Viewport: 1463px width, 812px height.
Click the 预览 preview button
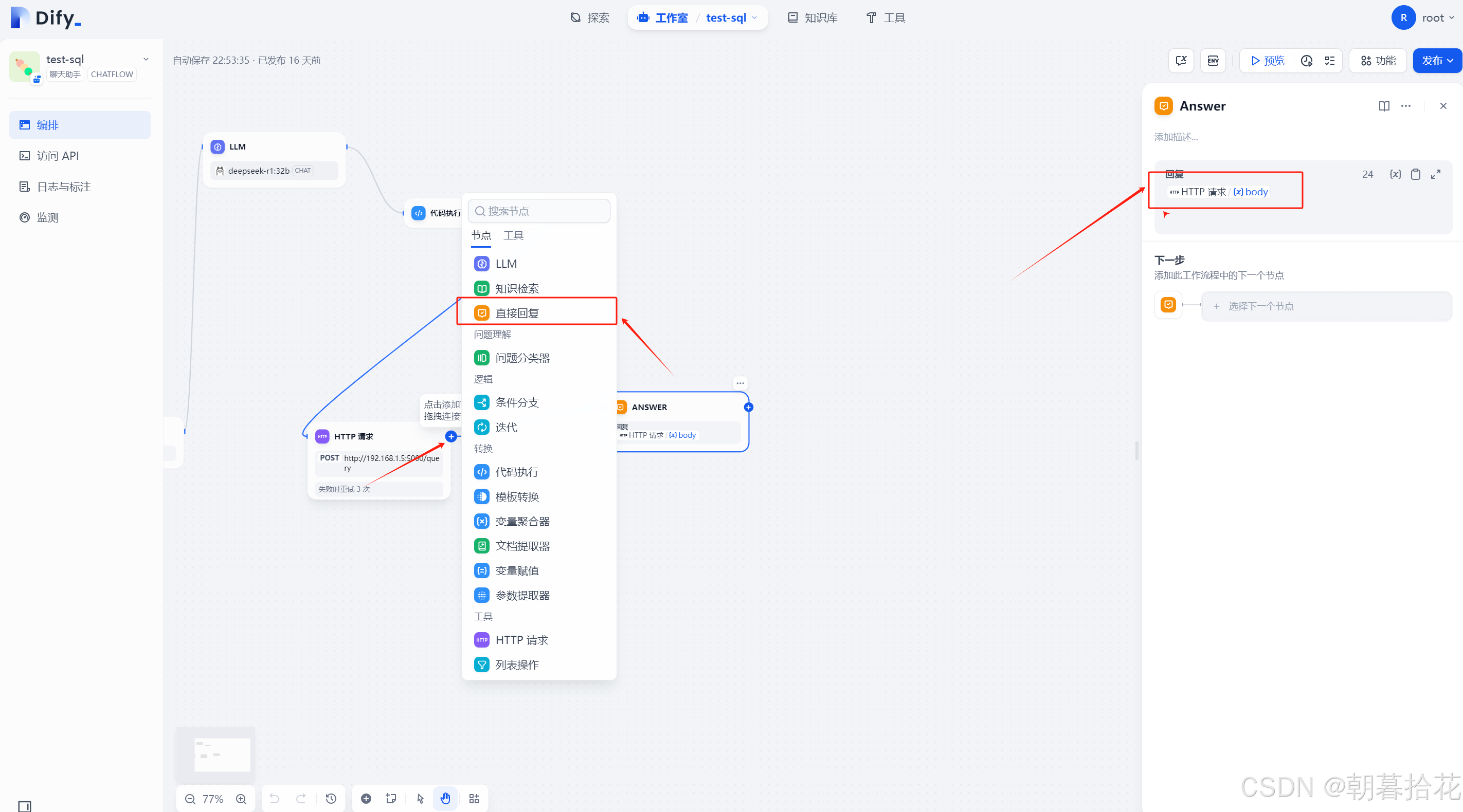pos(1267,61)
